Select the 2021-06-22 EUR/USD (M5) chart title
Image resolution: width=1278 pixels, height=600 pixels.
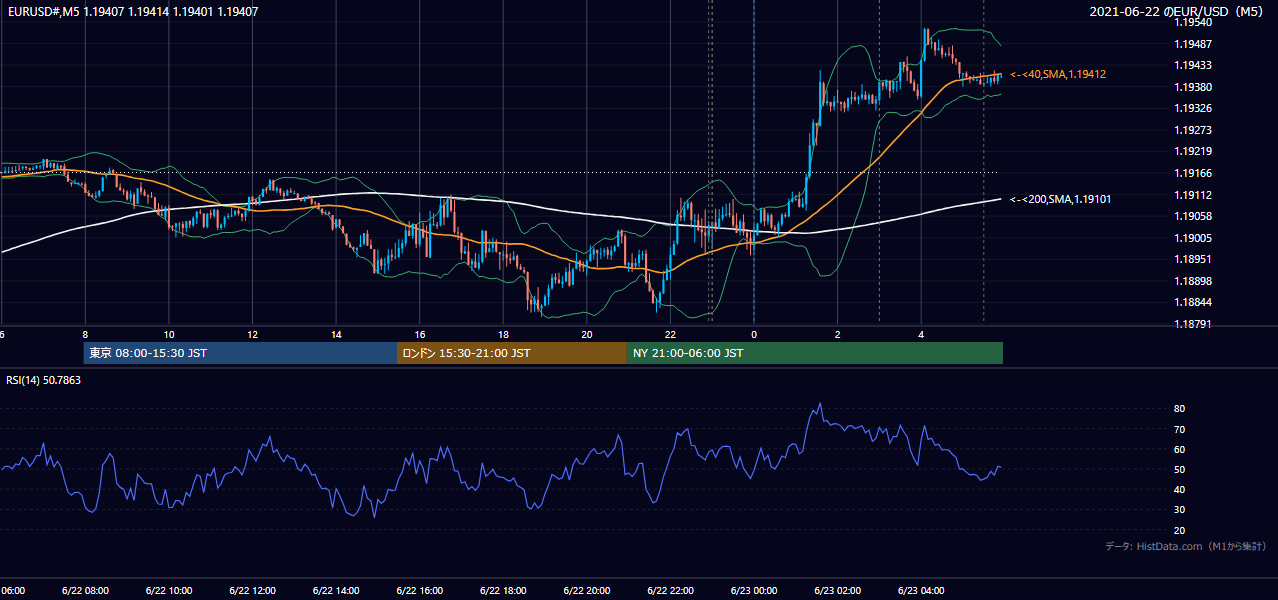[1178, 12]
